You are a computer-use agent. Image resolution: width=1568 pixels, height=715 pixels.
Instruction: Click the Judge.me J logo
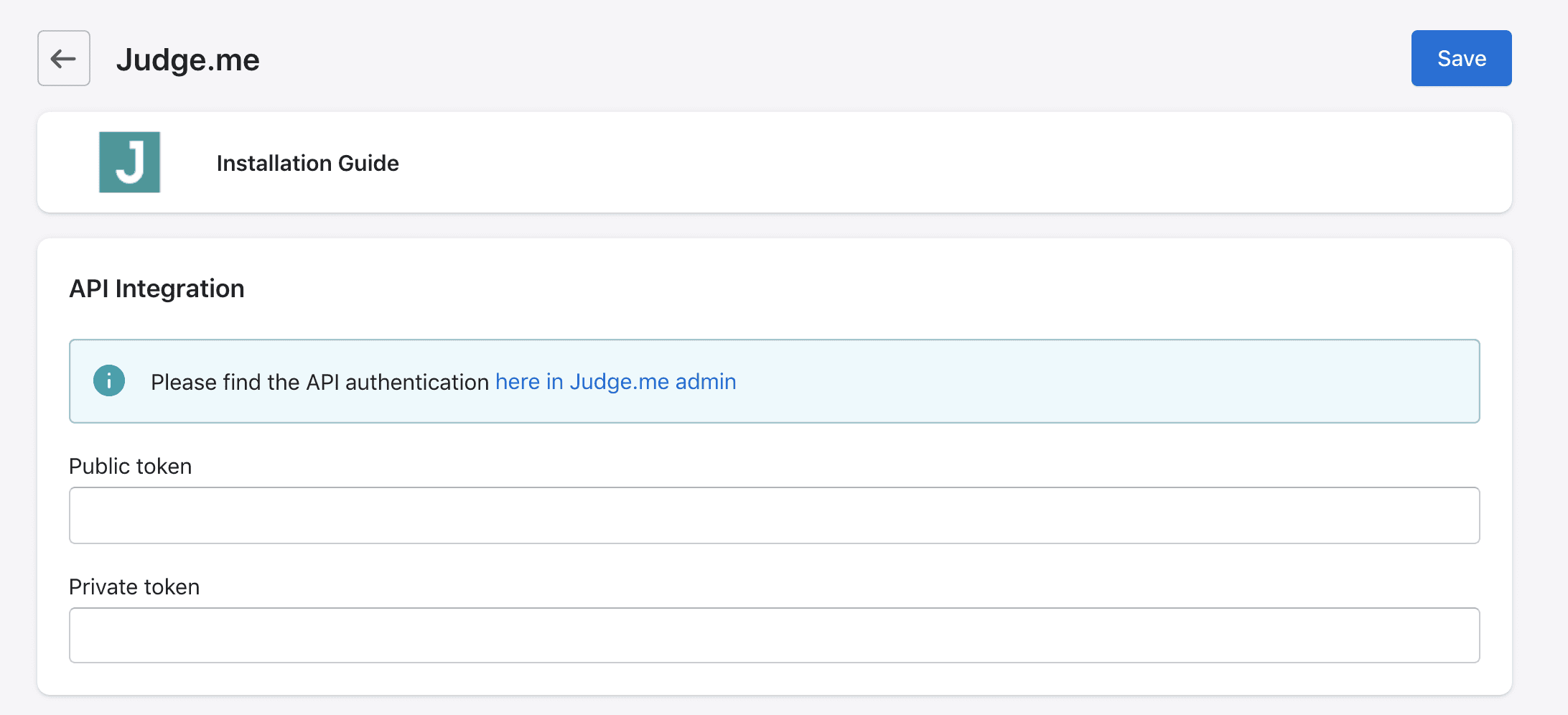pyautogui.click(x=129, y=162)
